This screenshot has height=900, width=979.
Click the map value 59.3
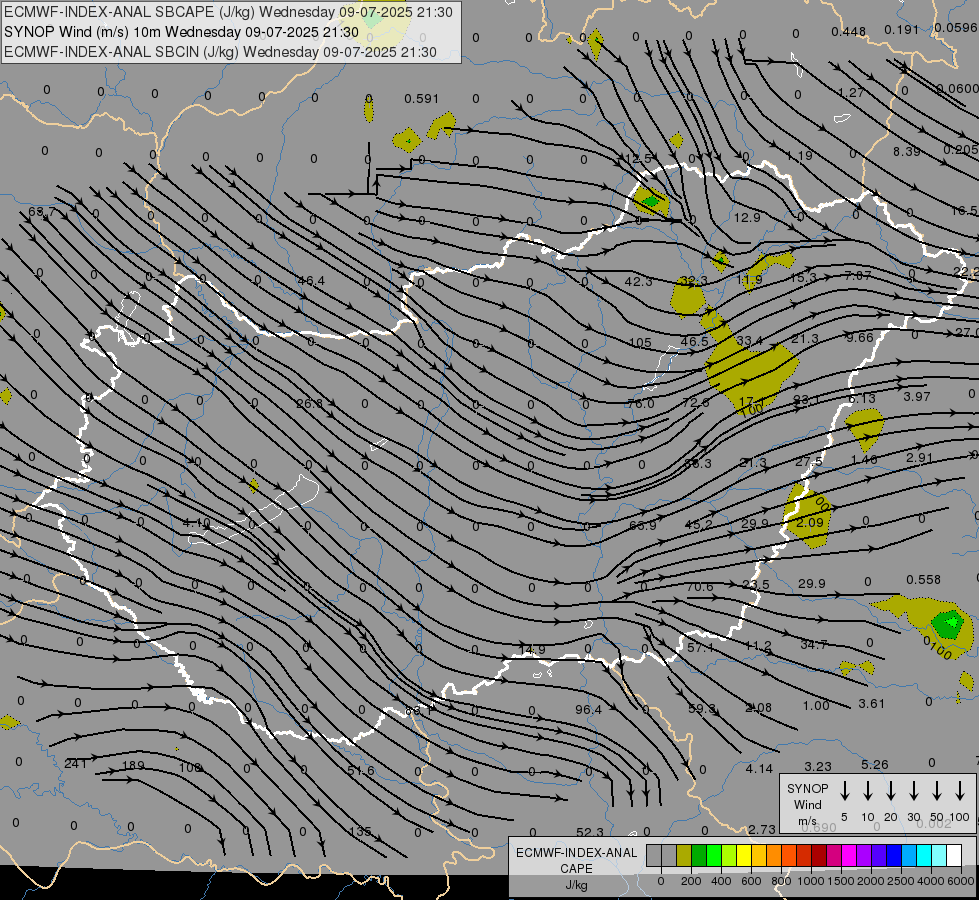[702, 709]
